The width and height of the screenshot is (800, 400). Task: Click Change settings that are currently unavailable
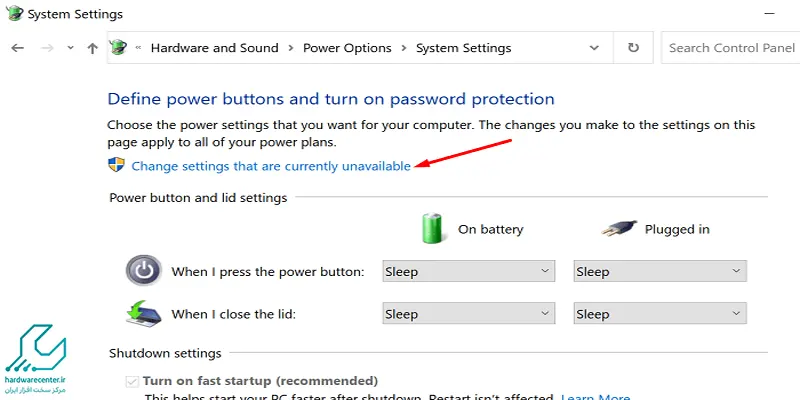pos(271,166)
